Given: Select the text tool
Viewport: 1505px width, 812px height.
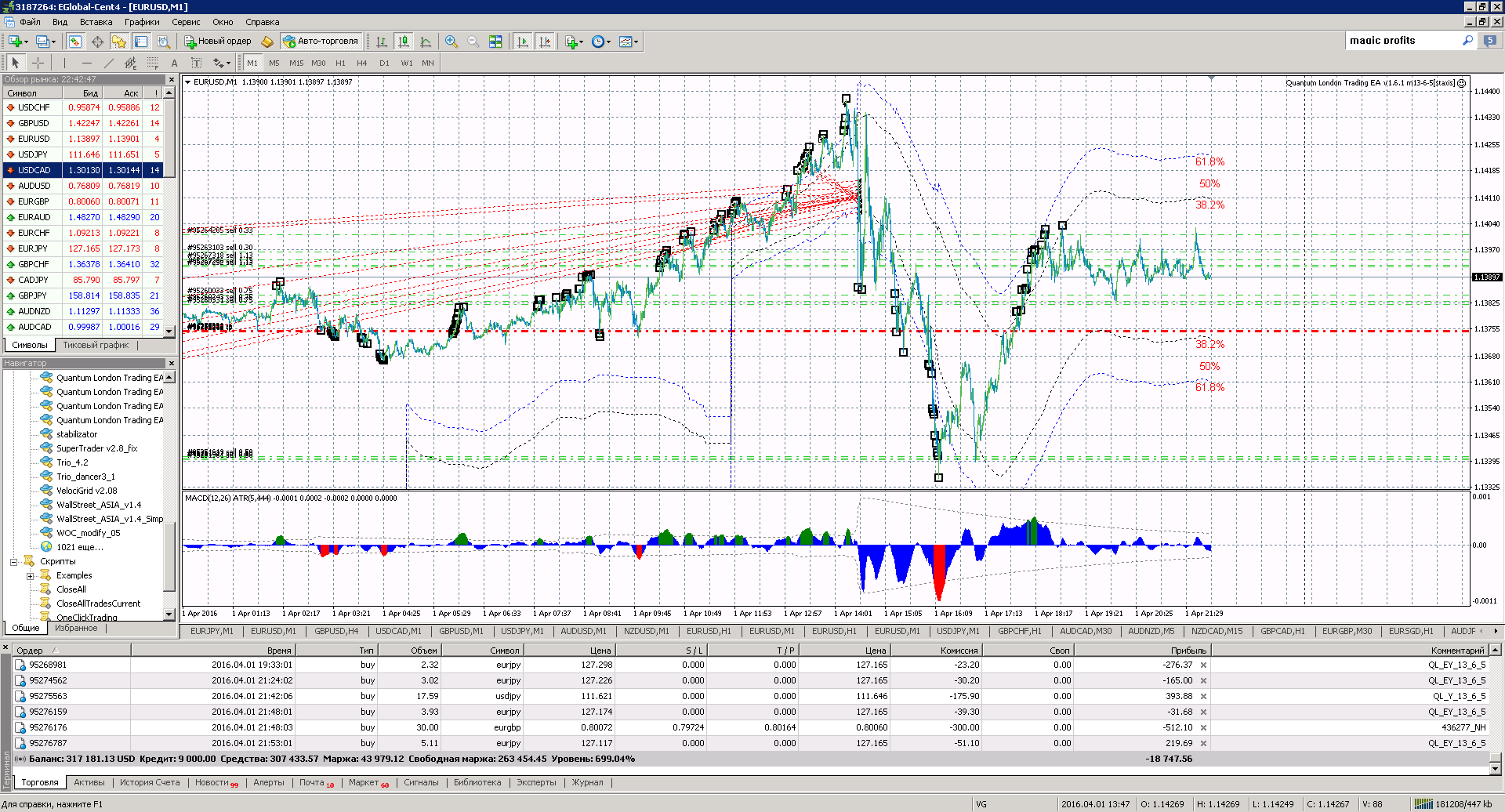Looking at the screenshot, I should [174, 63].
